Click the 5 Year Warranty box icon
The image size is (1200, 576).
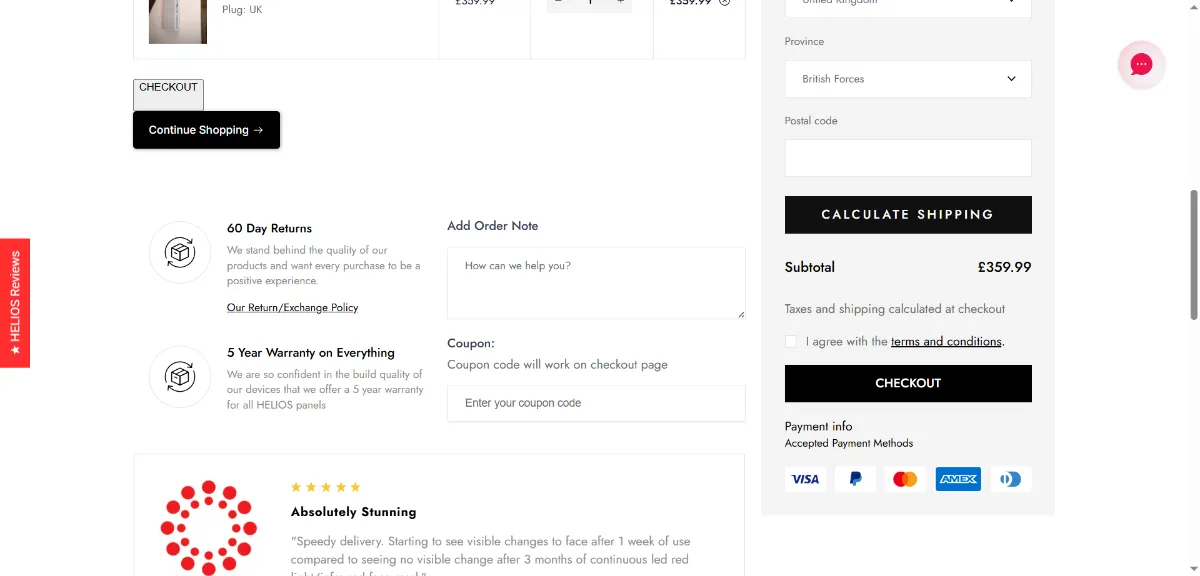coord(180,377)
